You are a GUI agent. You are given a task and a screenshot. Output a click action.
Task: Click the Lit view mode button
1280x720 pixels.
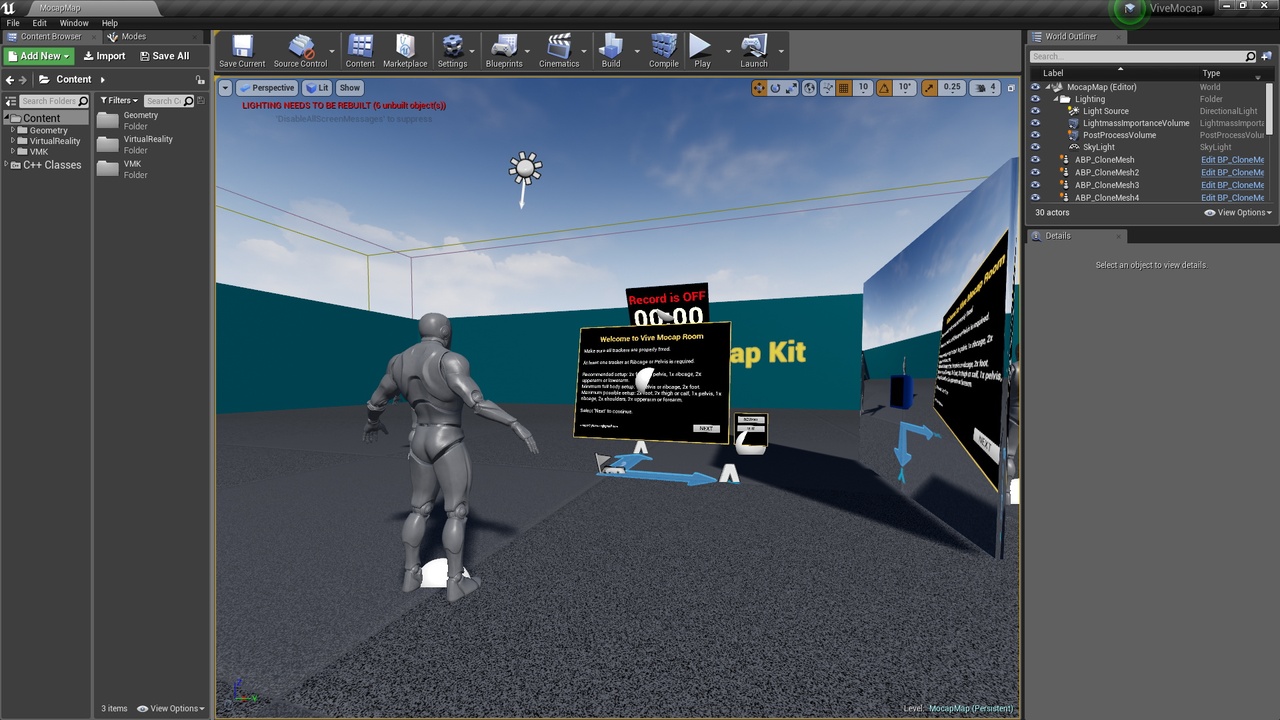coord(317,88)
